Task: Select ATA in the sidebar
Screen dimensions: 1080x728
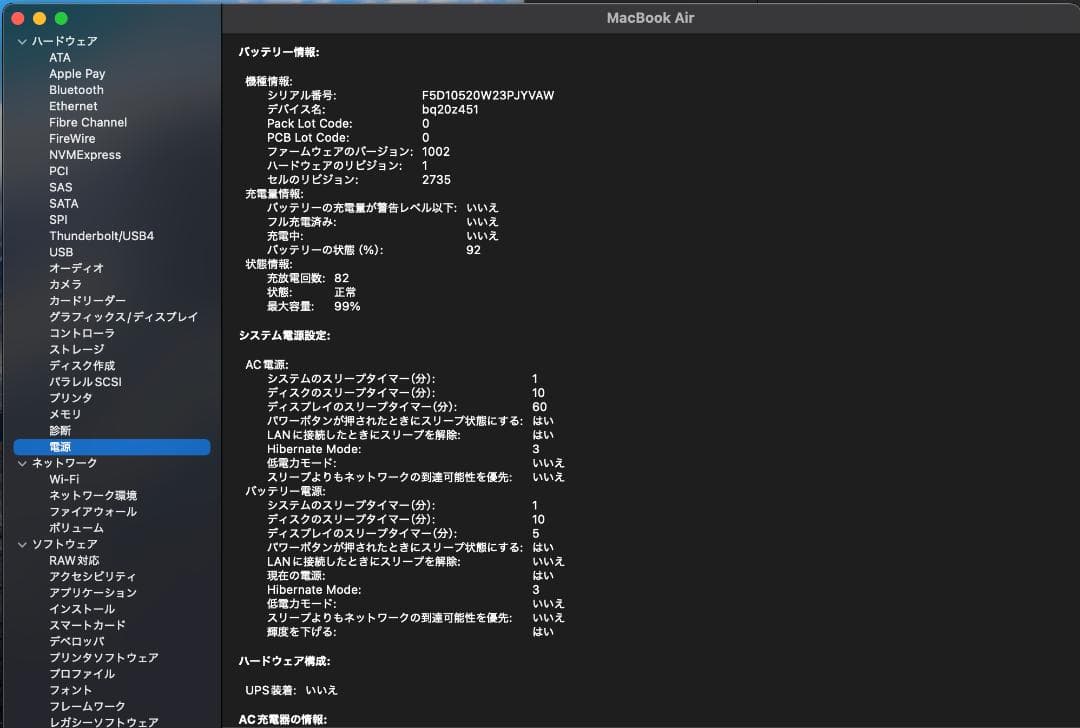Action: tap(60, 58)
